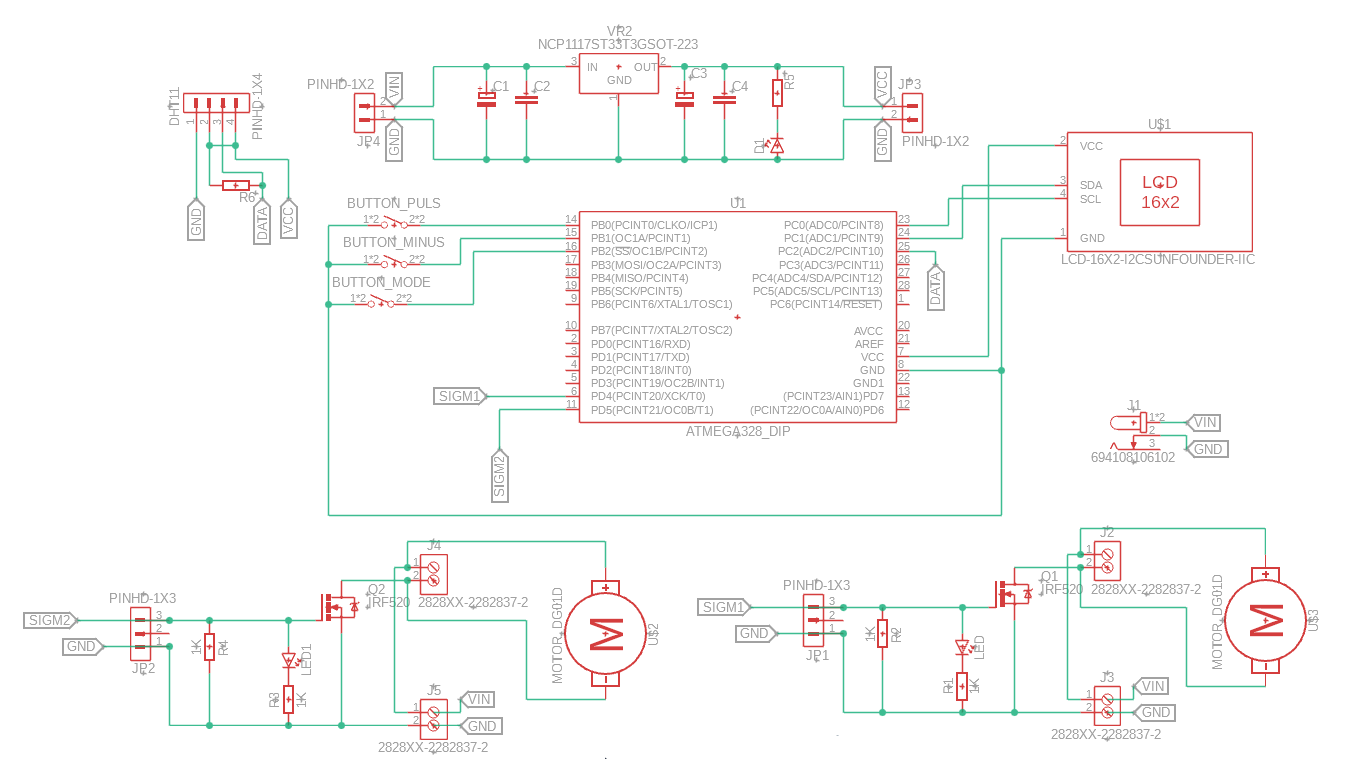1348x762 pixels.
Task: Select capacitor C2 symbol
Action: (527, 98)
